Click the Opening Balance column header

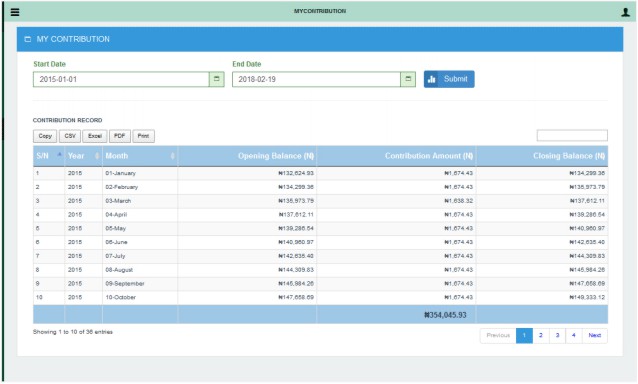247,156
